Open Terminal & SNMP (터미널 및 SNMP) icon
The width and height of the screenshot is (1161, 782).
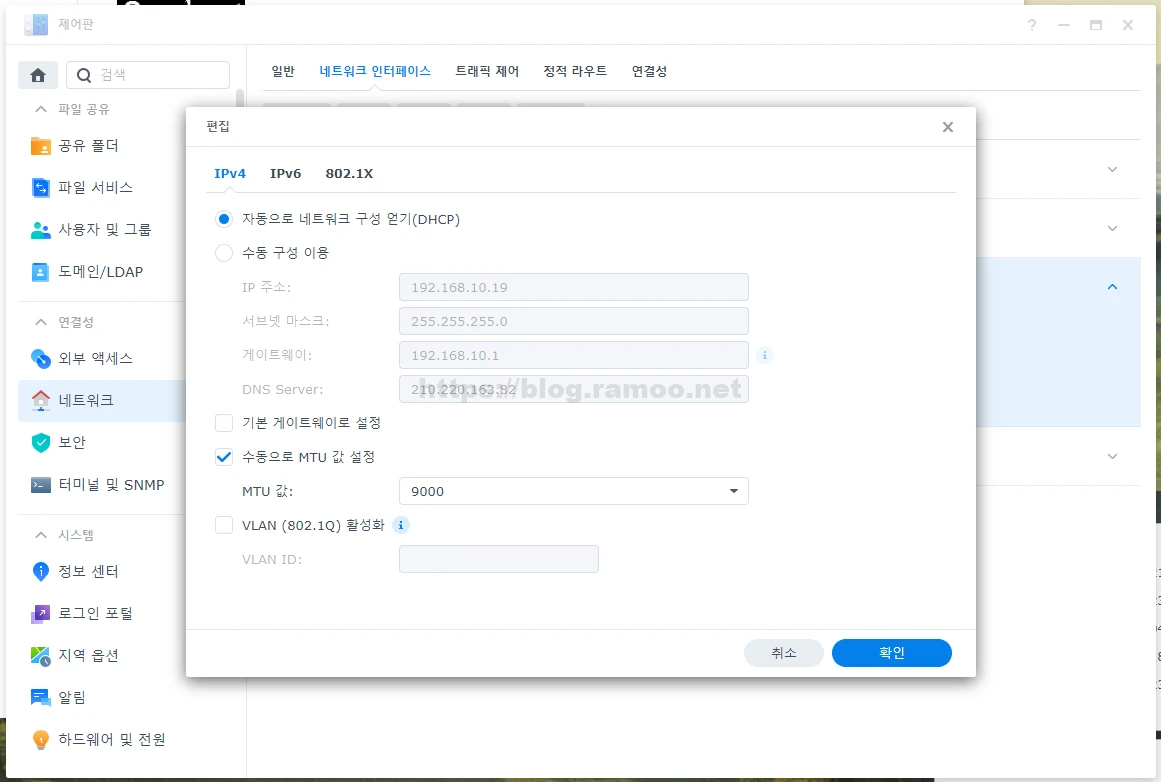point(41,485)
